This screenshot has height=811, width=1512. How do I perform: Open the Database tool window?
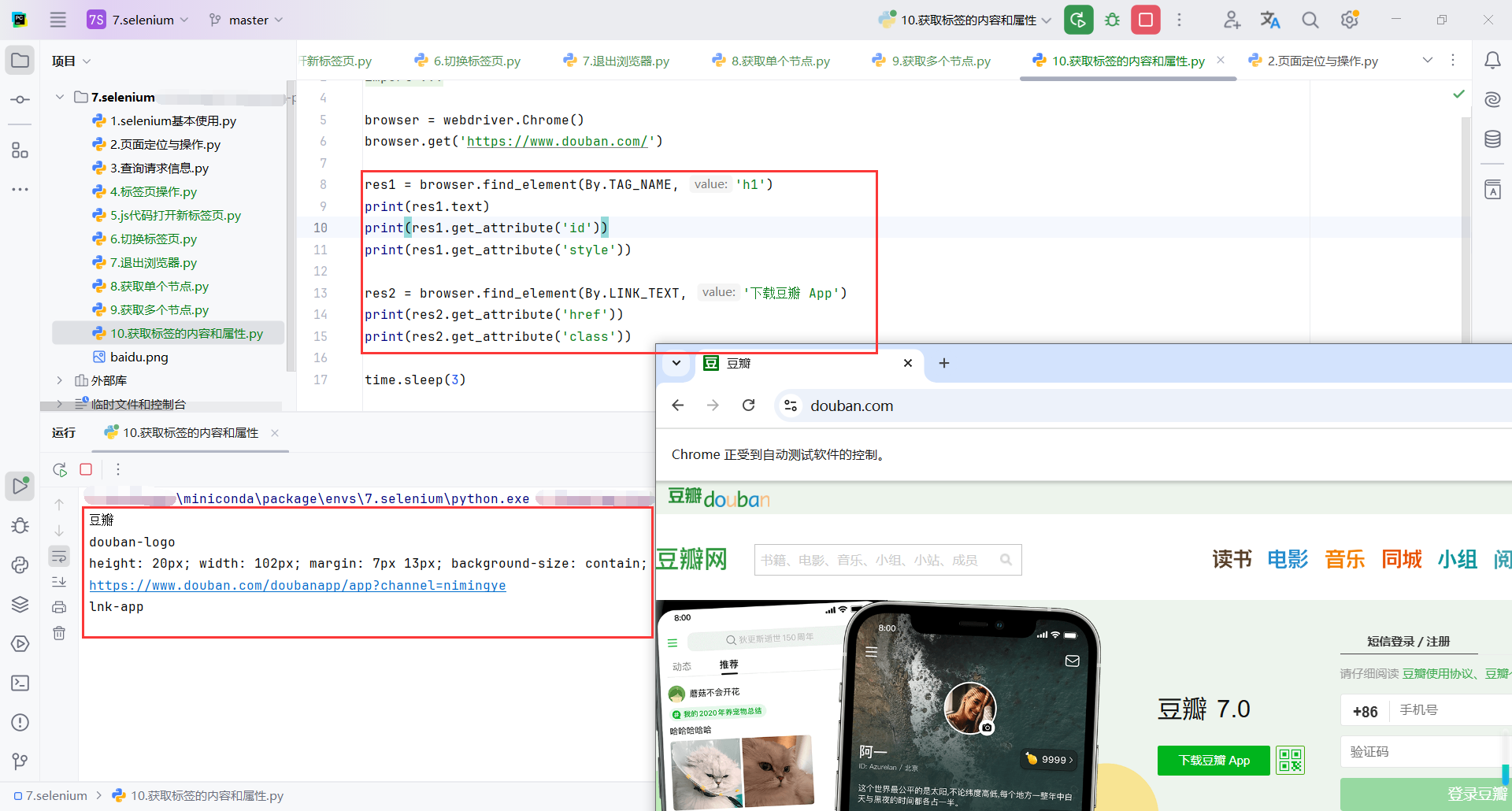pyautogui.click(x=1492, y=139)
